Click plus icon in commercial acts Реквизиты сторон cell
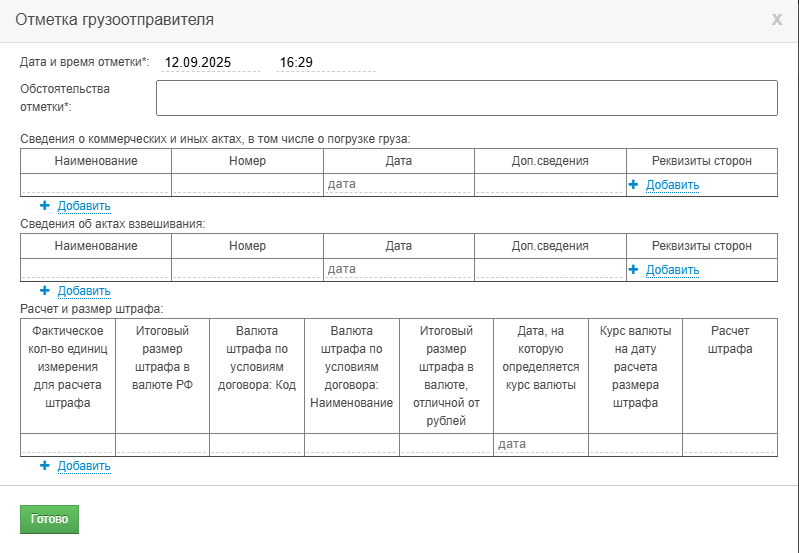799x553 pixels. coord(633,185)
